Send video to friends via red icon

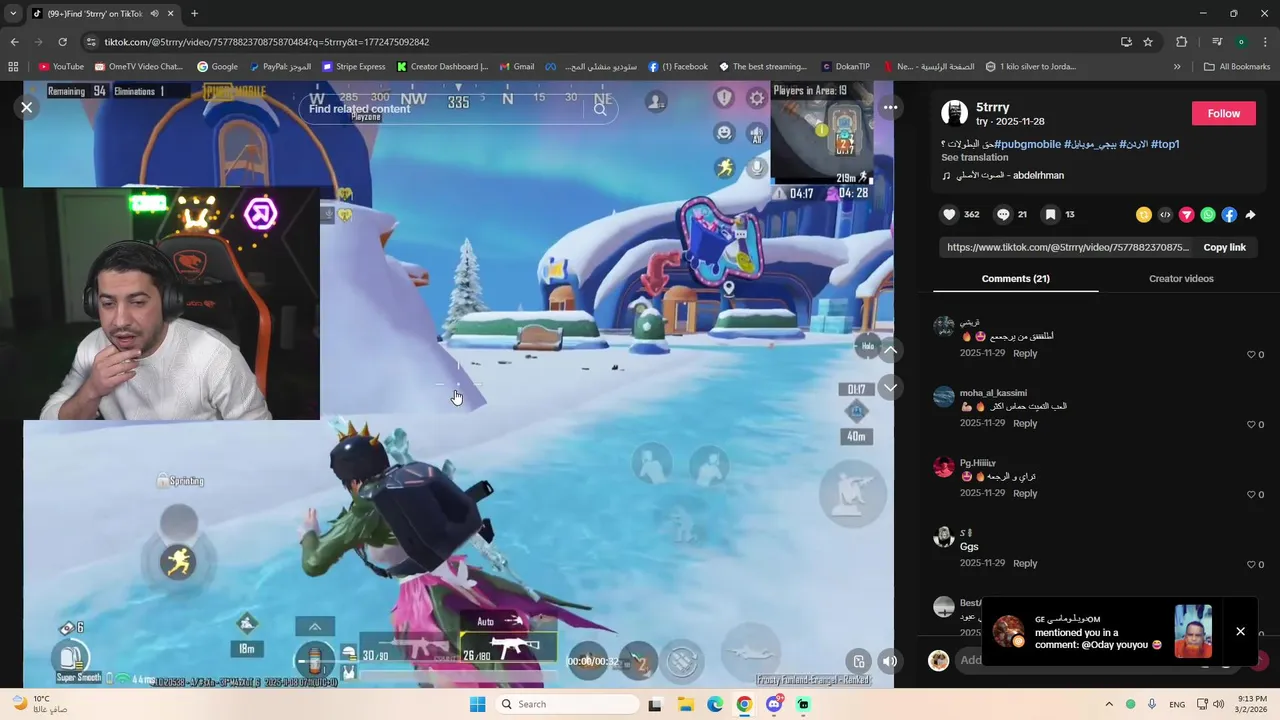coord(1187,214)
